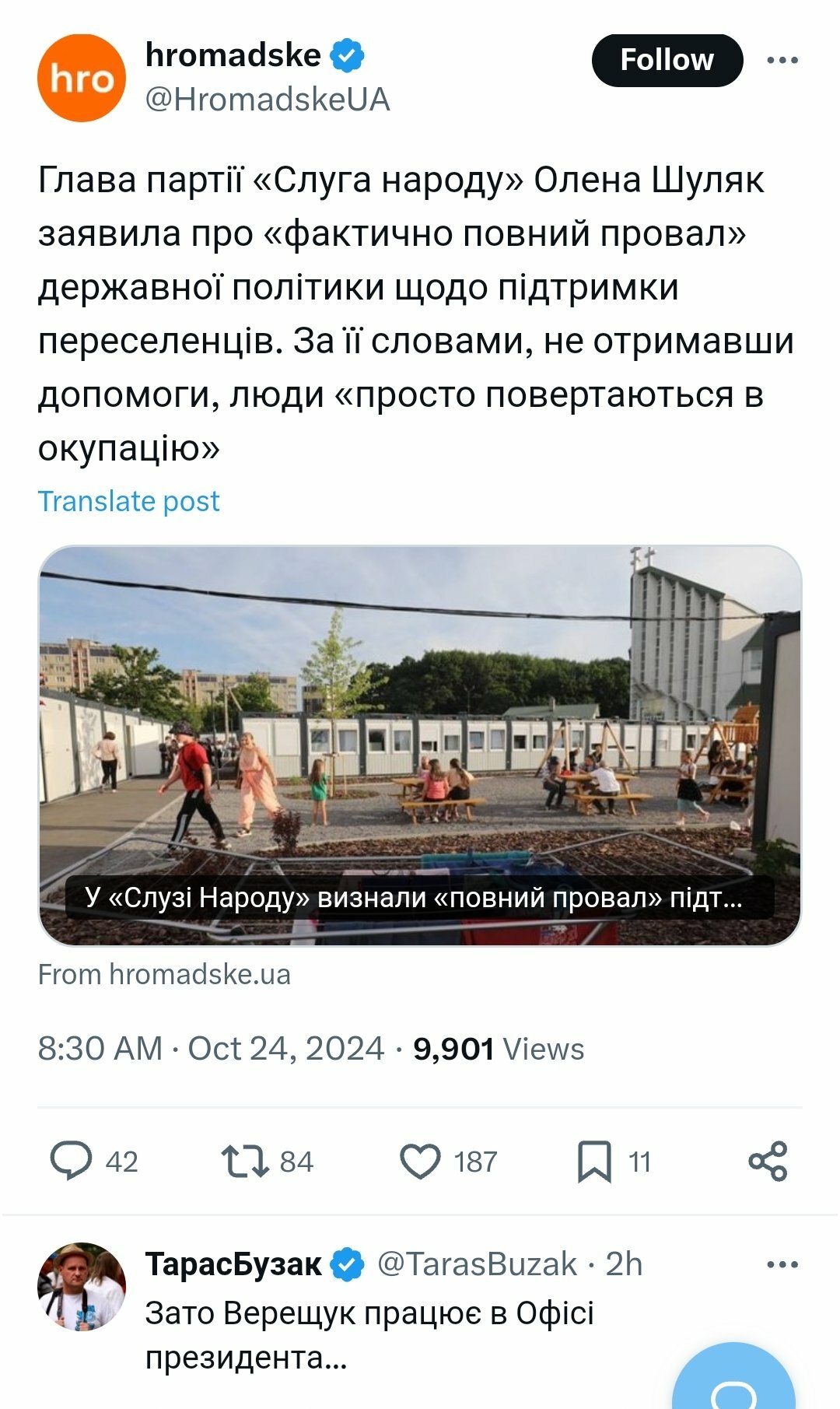Tap ТарасБузак verified checkmark badge
Viewport: 840px width, 1409px height.
point(347,1264)
